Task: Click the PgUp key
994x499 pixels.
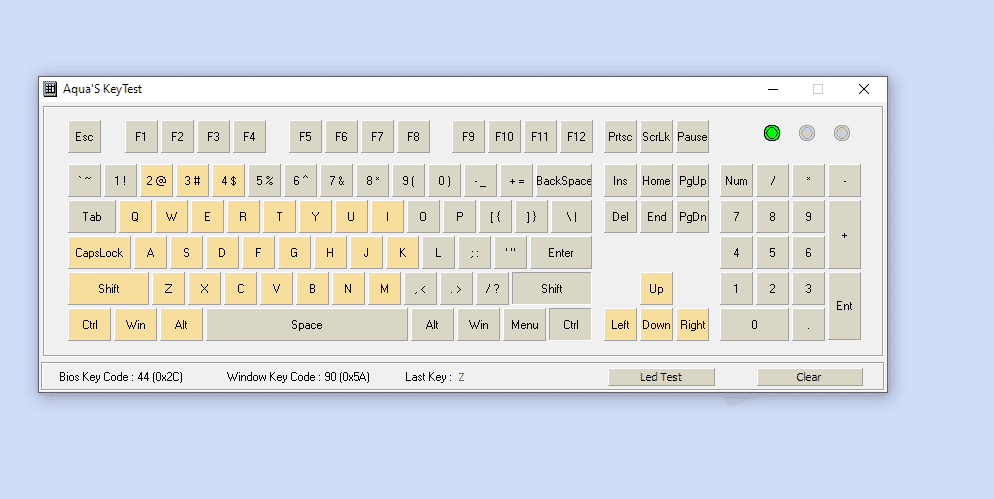Action: 692,181
